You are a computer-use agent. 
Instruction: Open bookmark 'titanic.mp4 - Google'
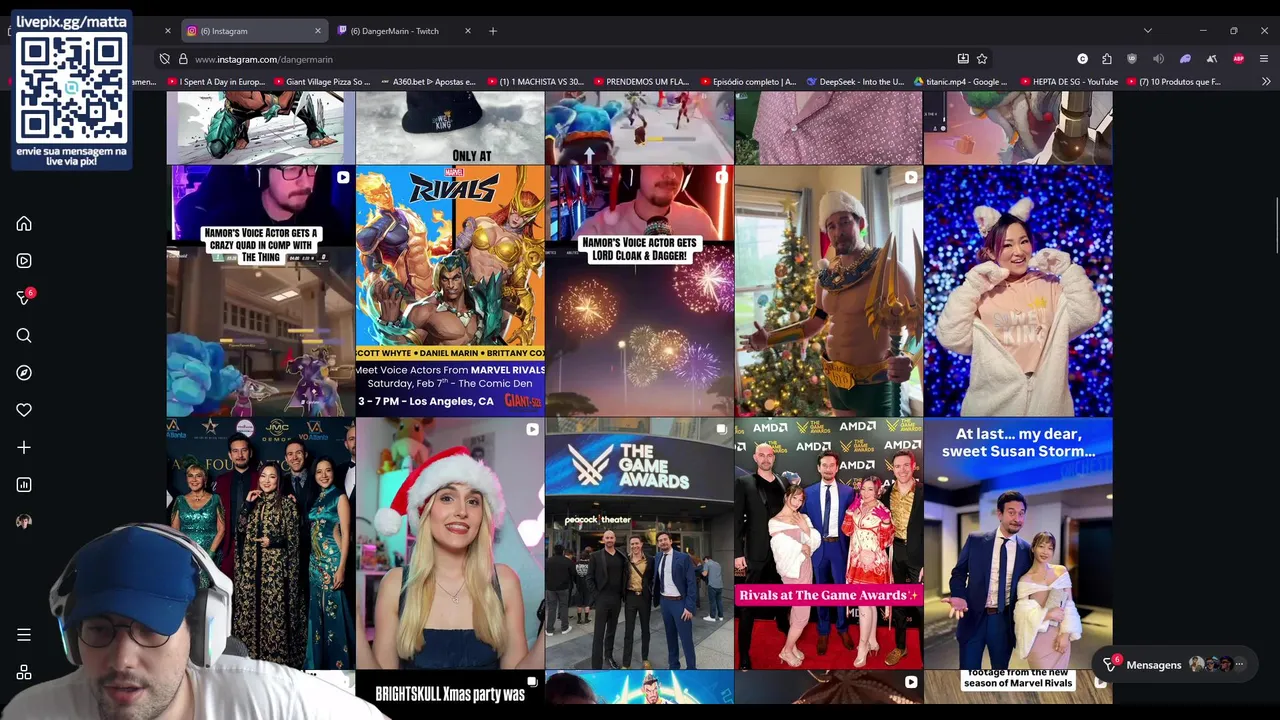[x=961, y=82]
